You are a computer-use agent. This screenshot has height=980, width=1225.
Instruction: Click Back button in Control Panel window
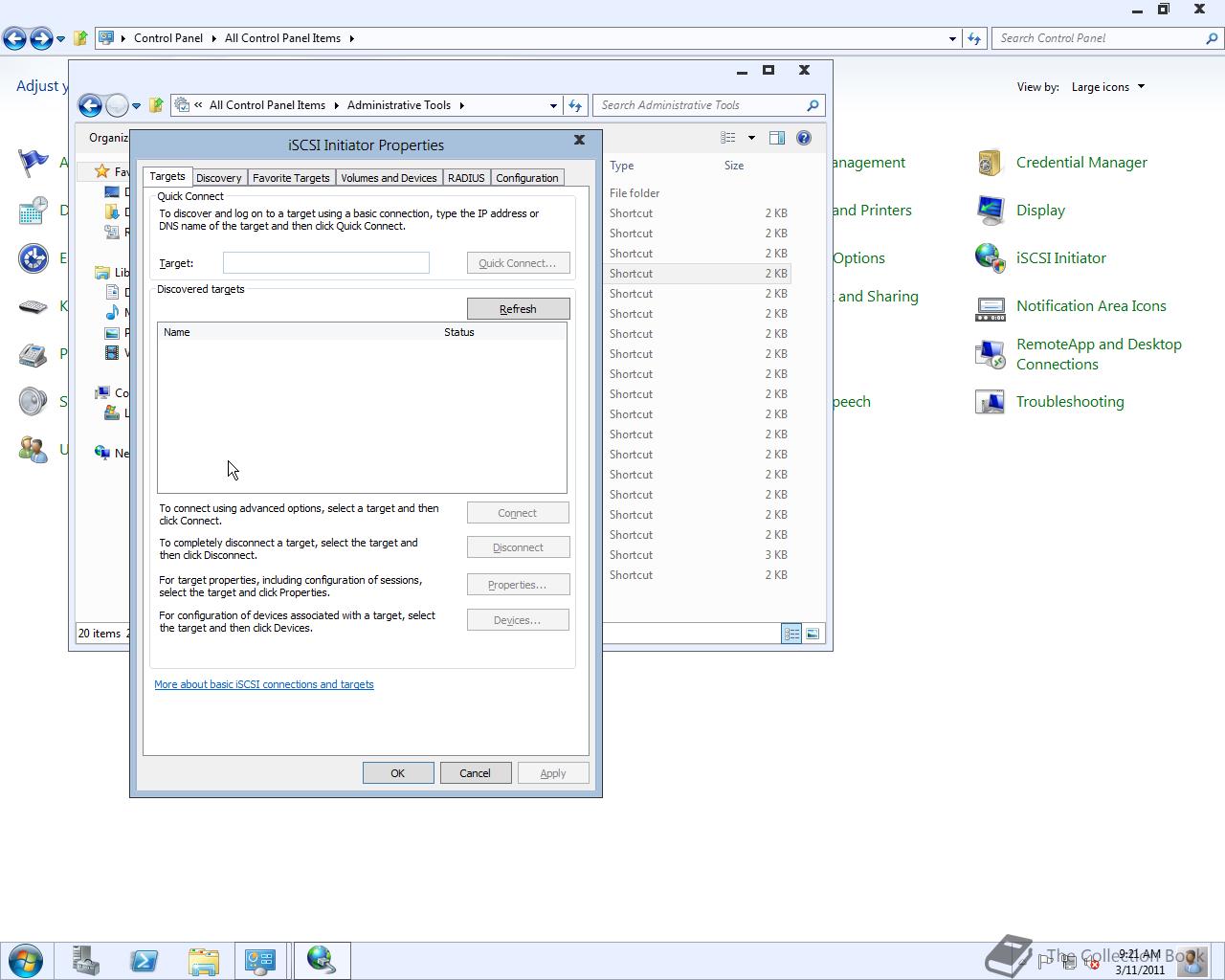point(14,38)
